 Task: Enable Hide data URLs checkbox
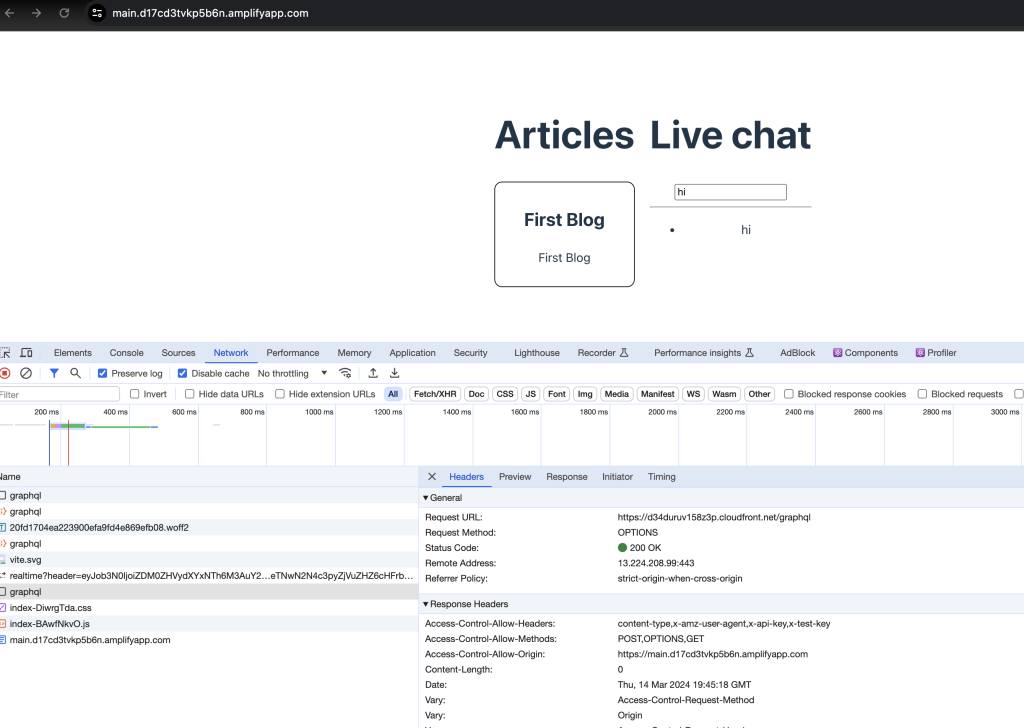(x=189, y=394)
